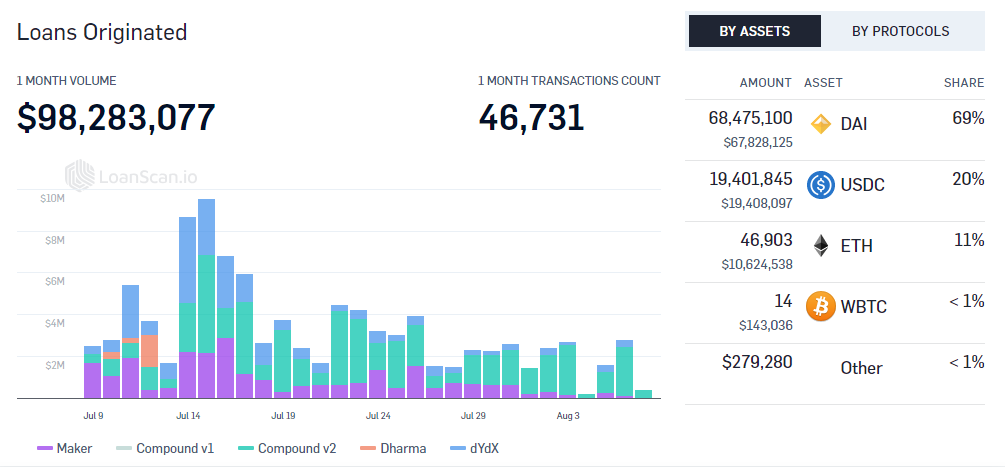Click the 20% share value
Viewport: 1005px width, 467px height.
pyautogui.click(x=968, y=179)
